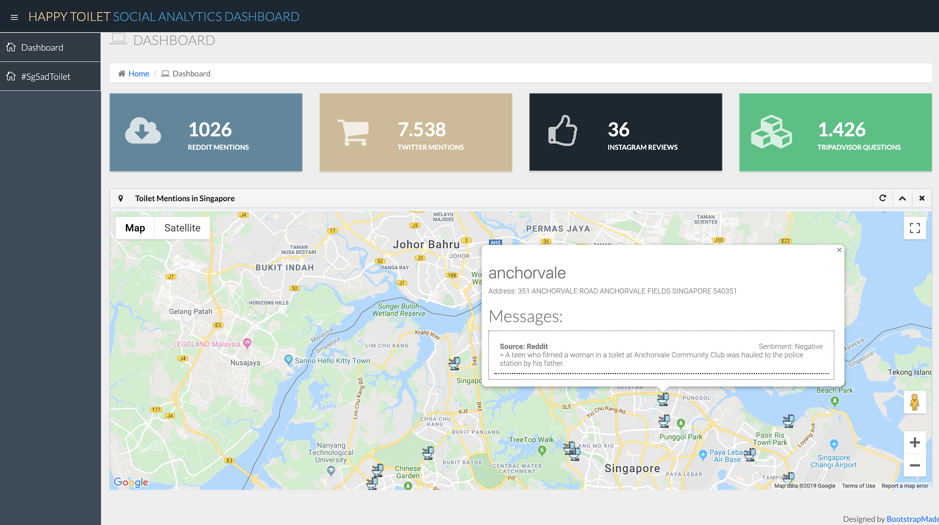Viewport: 939px width, 525px height.
Task: Click the hamburger menu icon in header
Action: pos(14,17)
